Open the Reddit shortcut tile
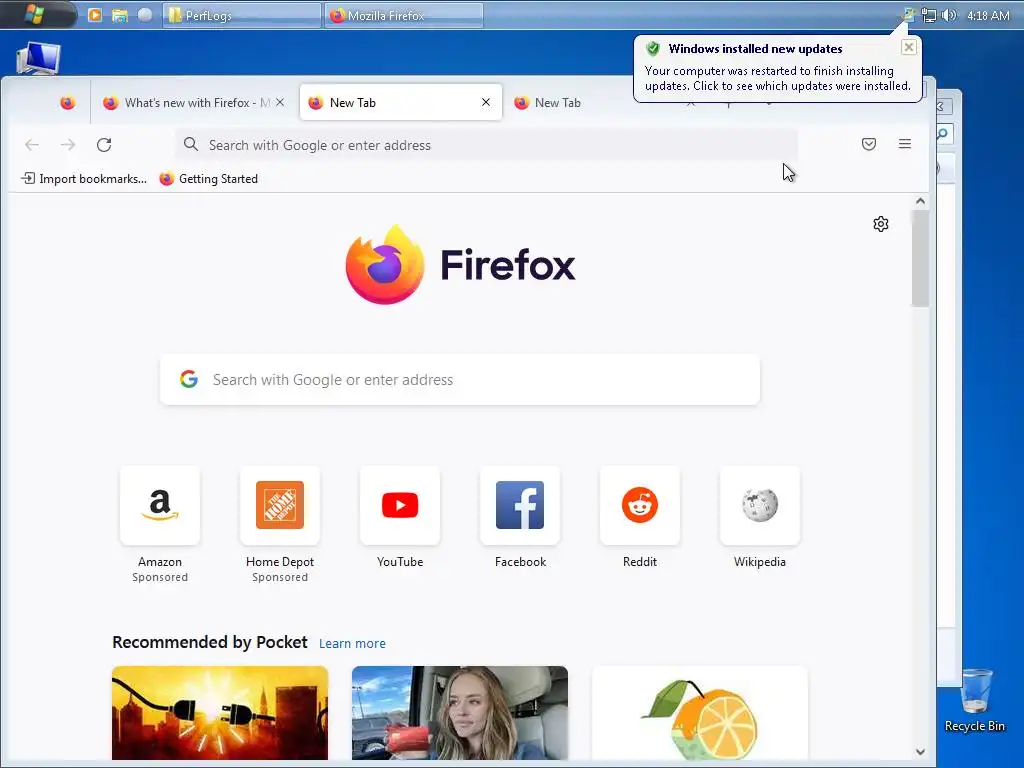The width and height of the screenshot is (1024, 768). click(x=639, y=505)
